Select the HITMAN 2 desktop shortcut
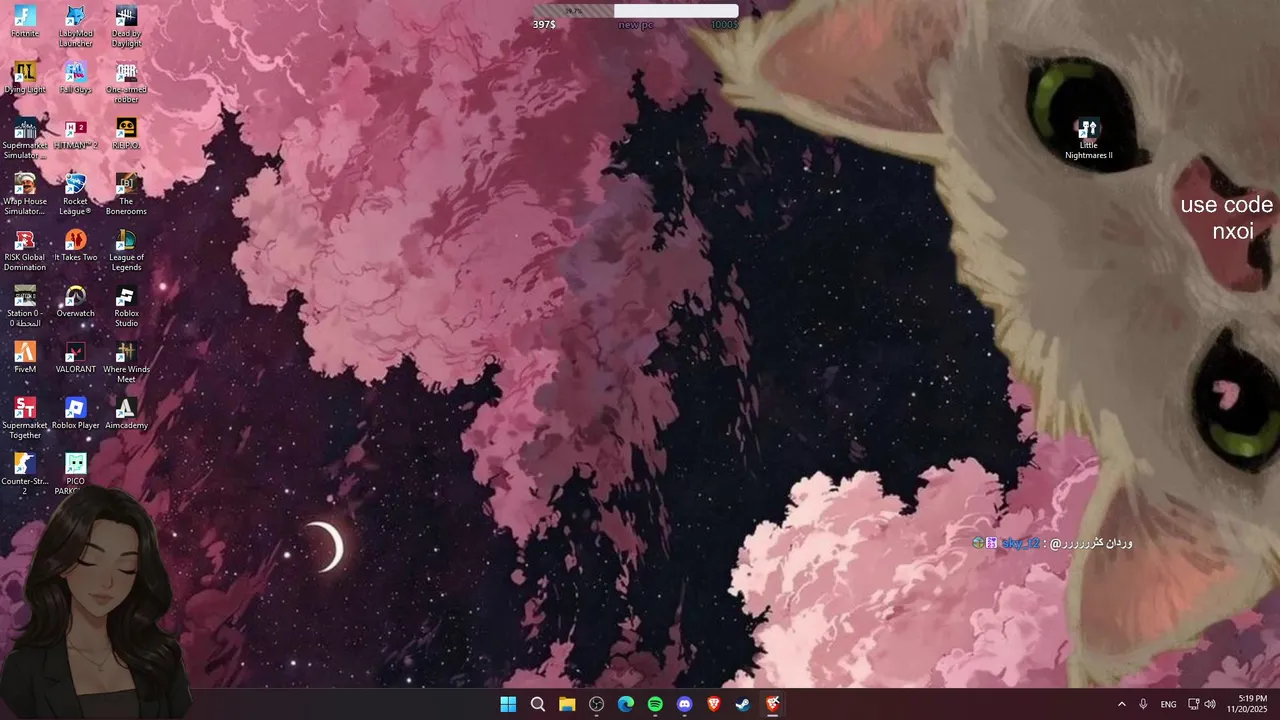 [75, 133]
